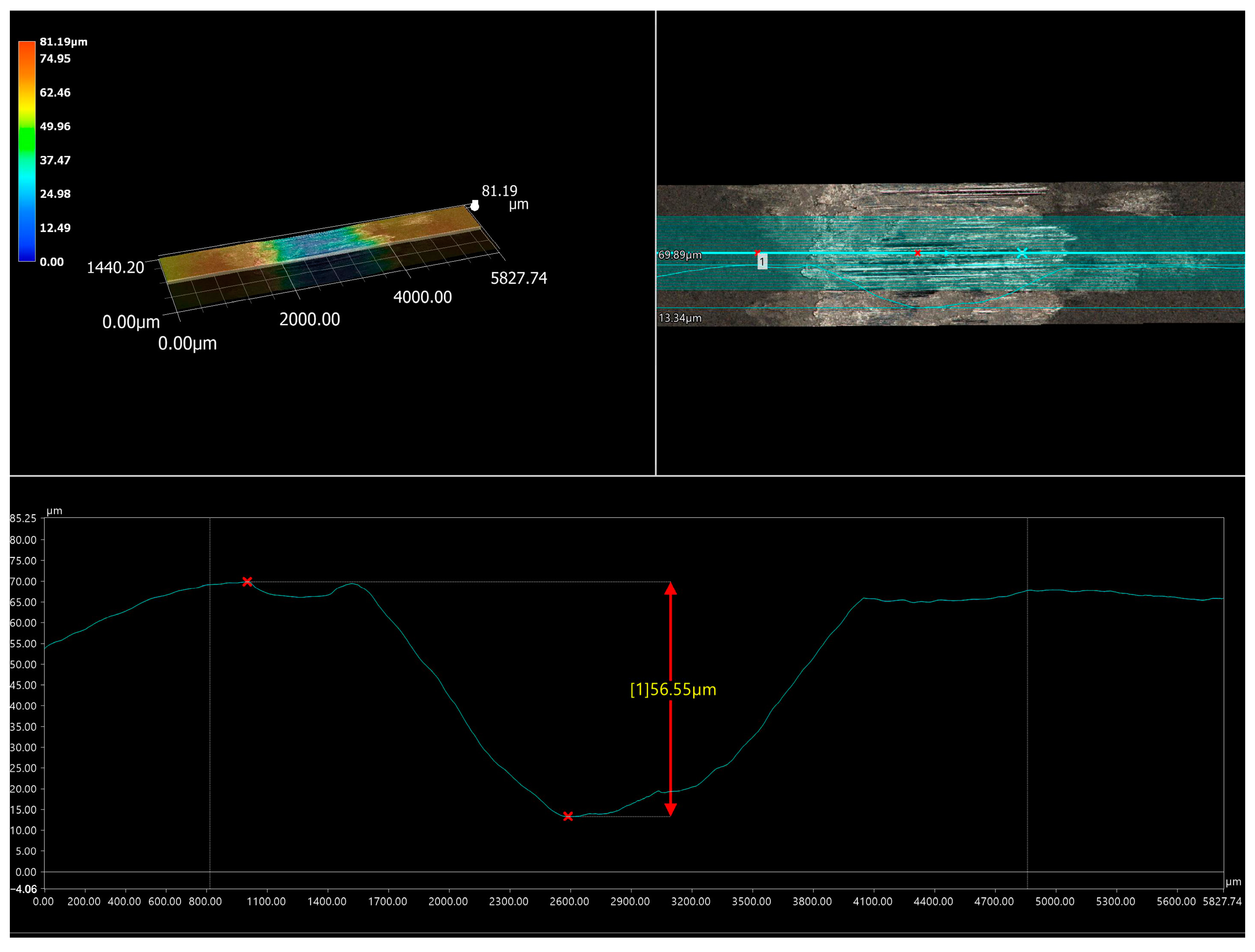Click the cyan direction arrow on profile line
Image resolution: width=1255 pixels, height=952 pixels.
point(946,253)
